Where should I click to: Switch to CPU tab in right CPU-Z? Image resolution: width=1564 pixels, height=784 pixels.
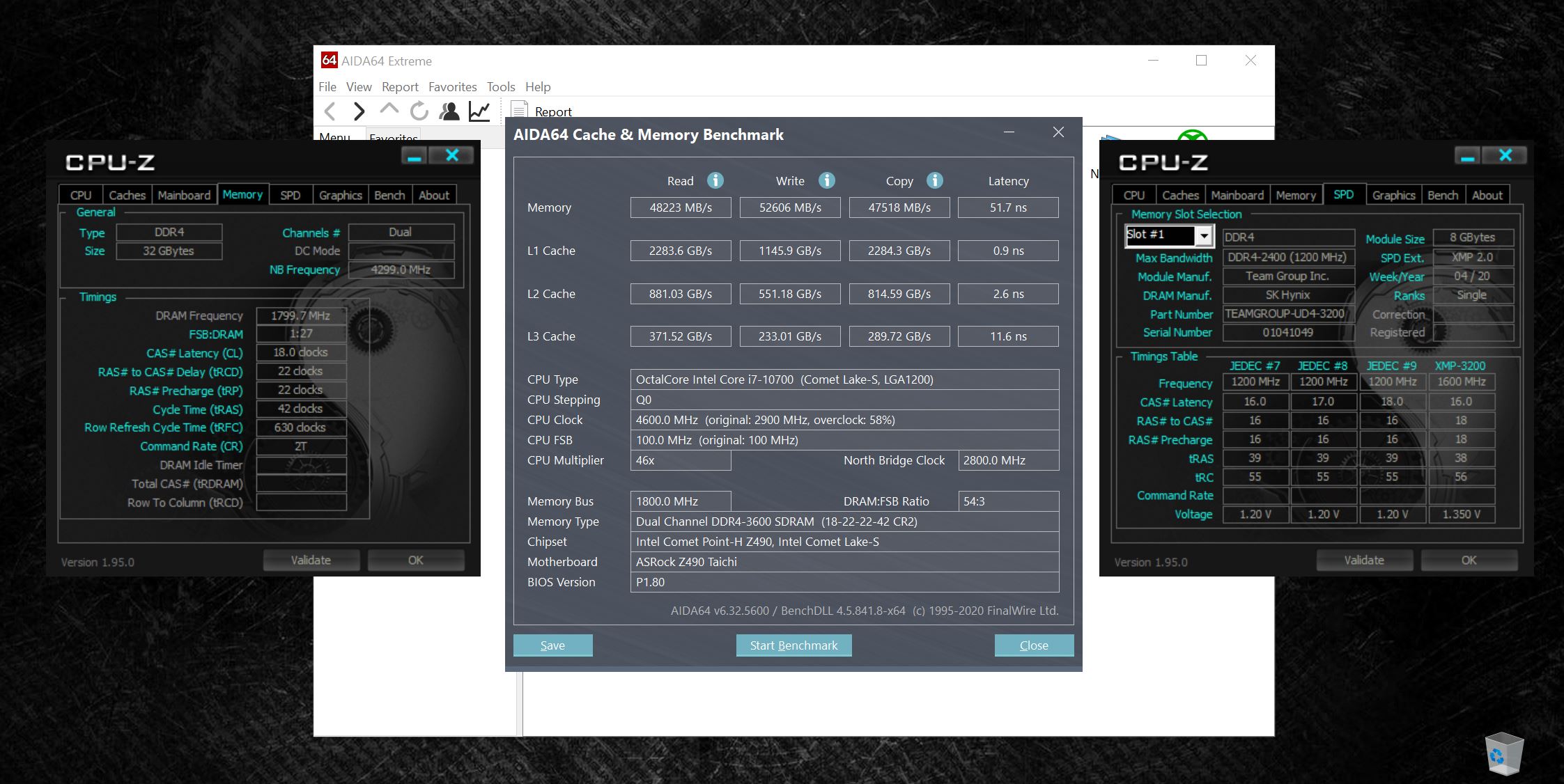click(x=1134, y=195)
